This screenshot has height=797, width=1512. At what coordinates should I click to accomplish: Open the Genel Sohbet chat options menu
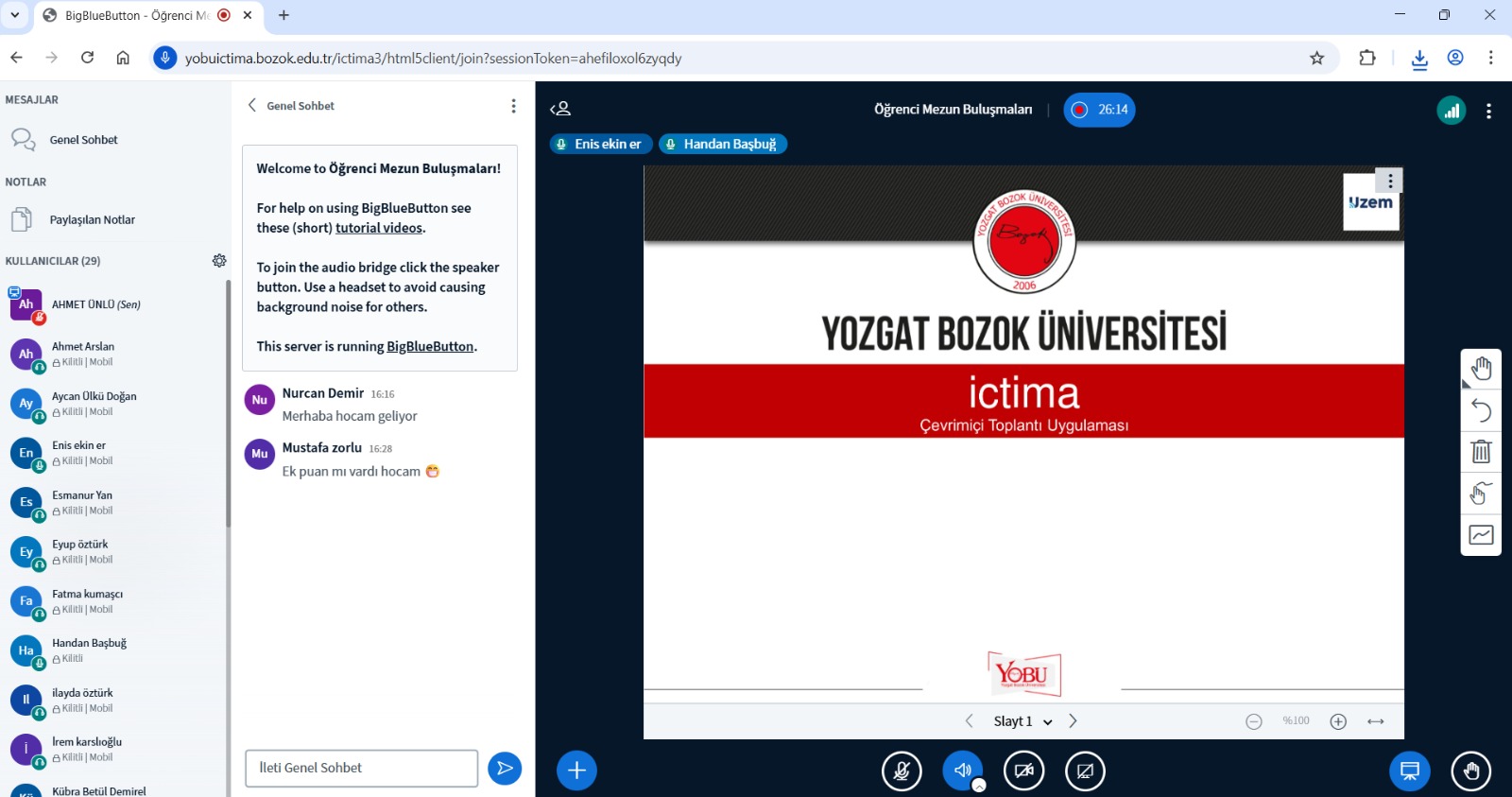point(513,106)
